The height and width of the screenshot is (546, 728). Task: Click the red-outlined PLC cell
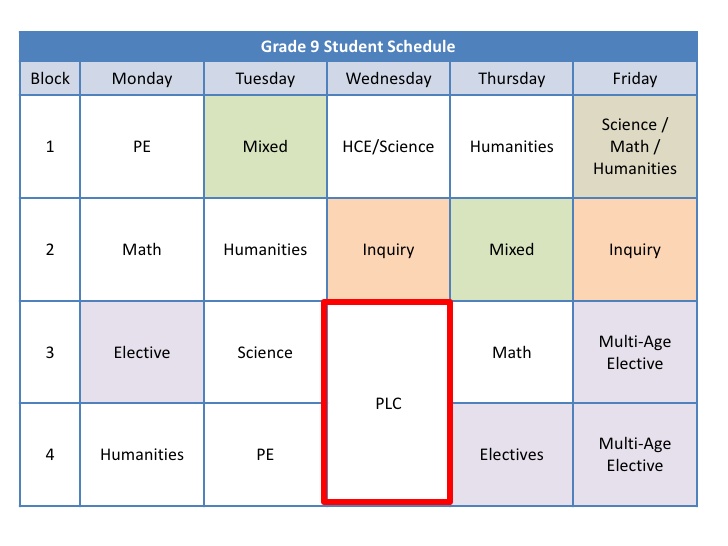(388, 403)
